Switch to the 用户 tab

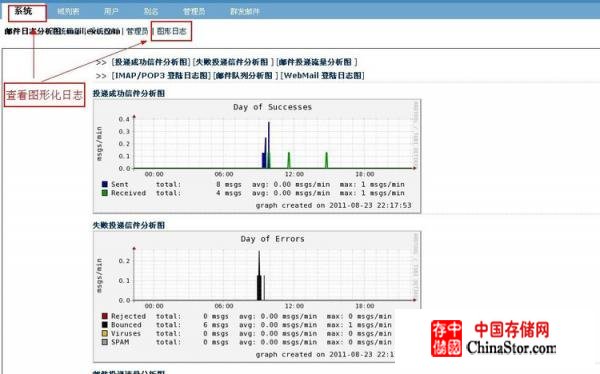111,11
